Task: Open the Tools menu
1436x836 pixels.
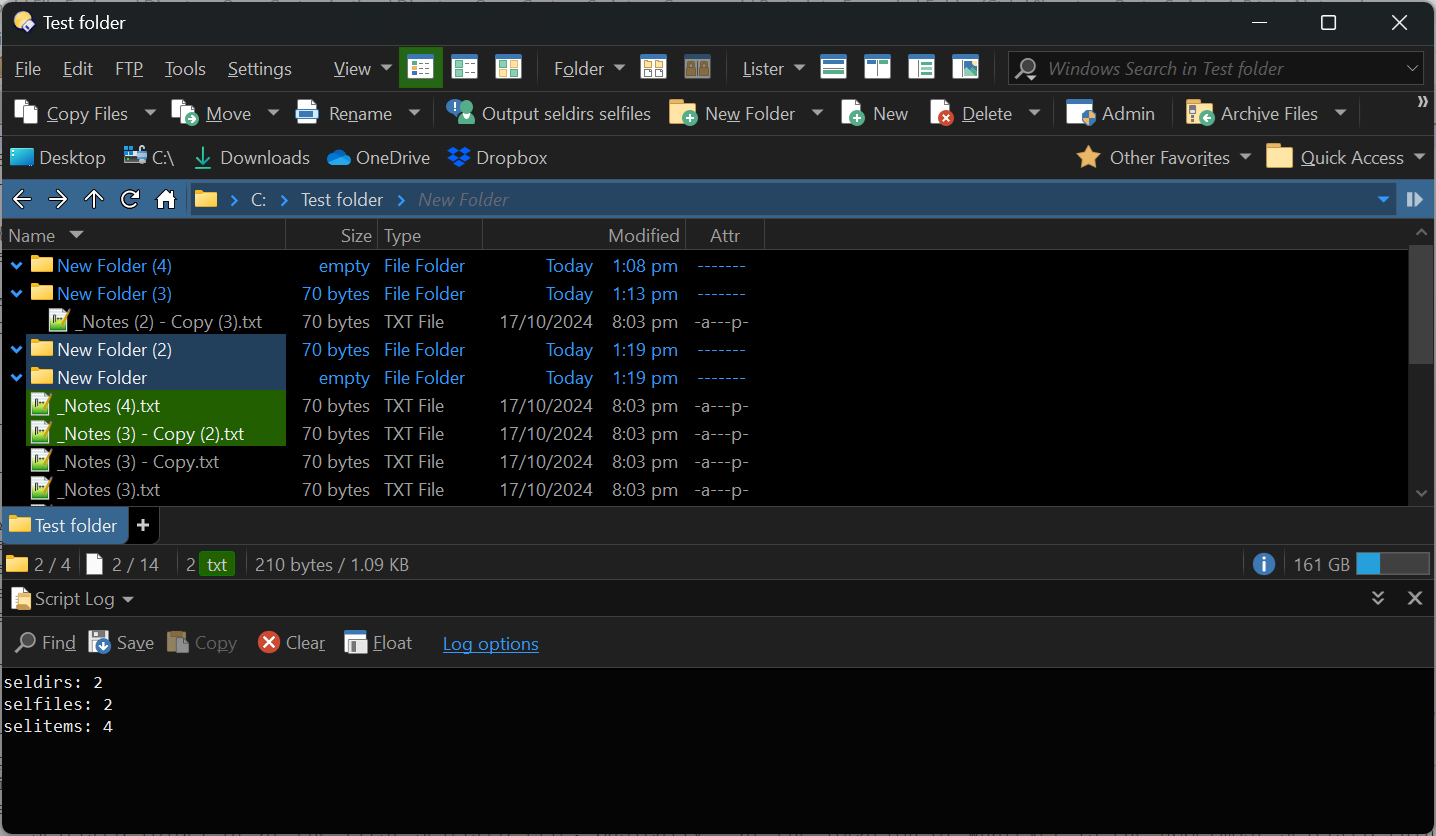Action: (x=185, y=69)
